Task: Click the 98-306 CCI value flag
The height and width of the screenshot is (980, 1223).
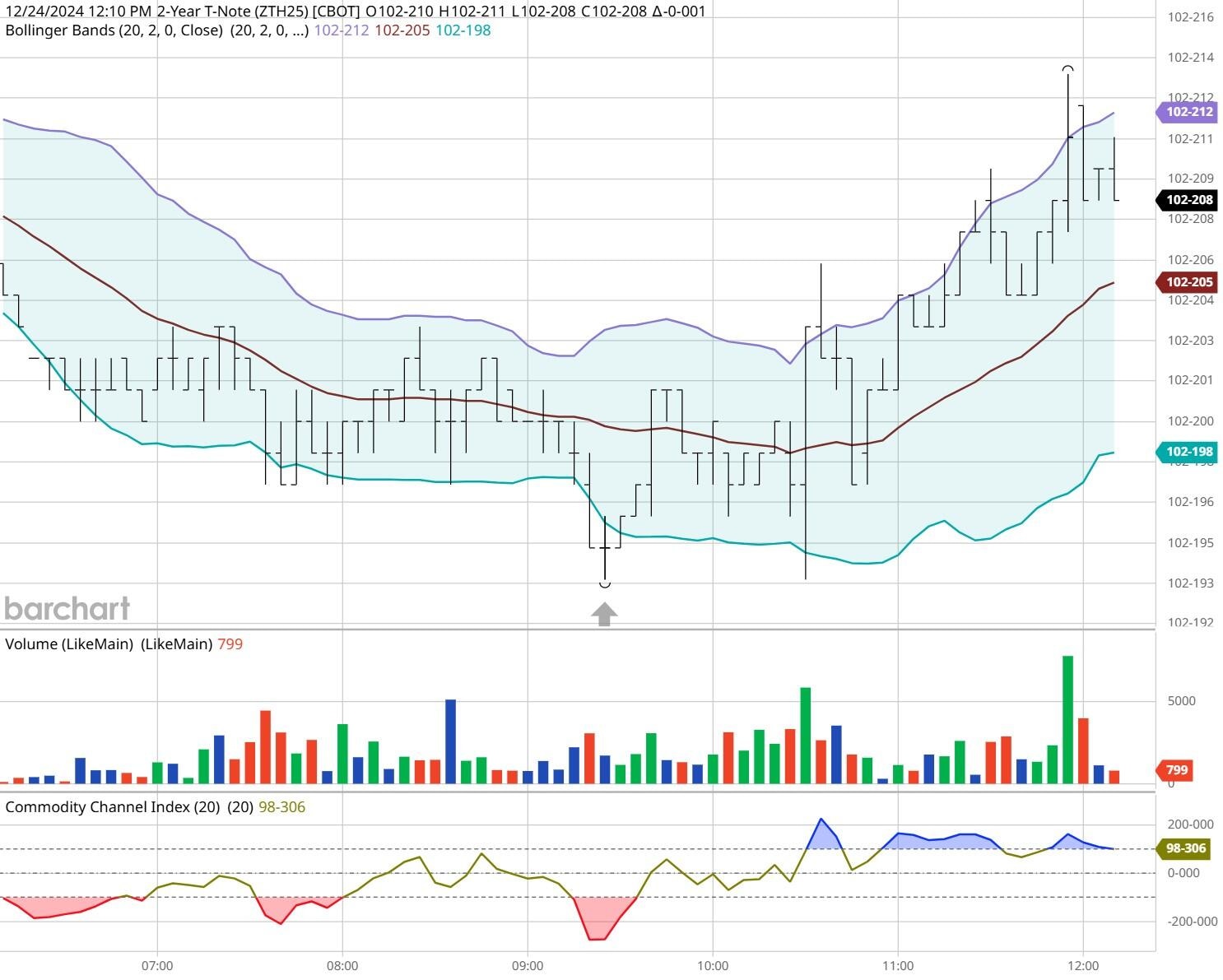Action: 1183,848
